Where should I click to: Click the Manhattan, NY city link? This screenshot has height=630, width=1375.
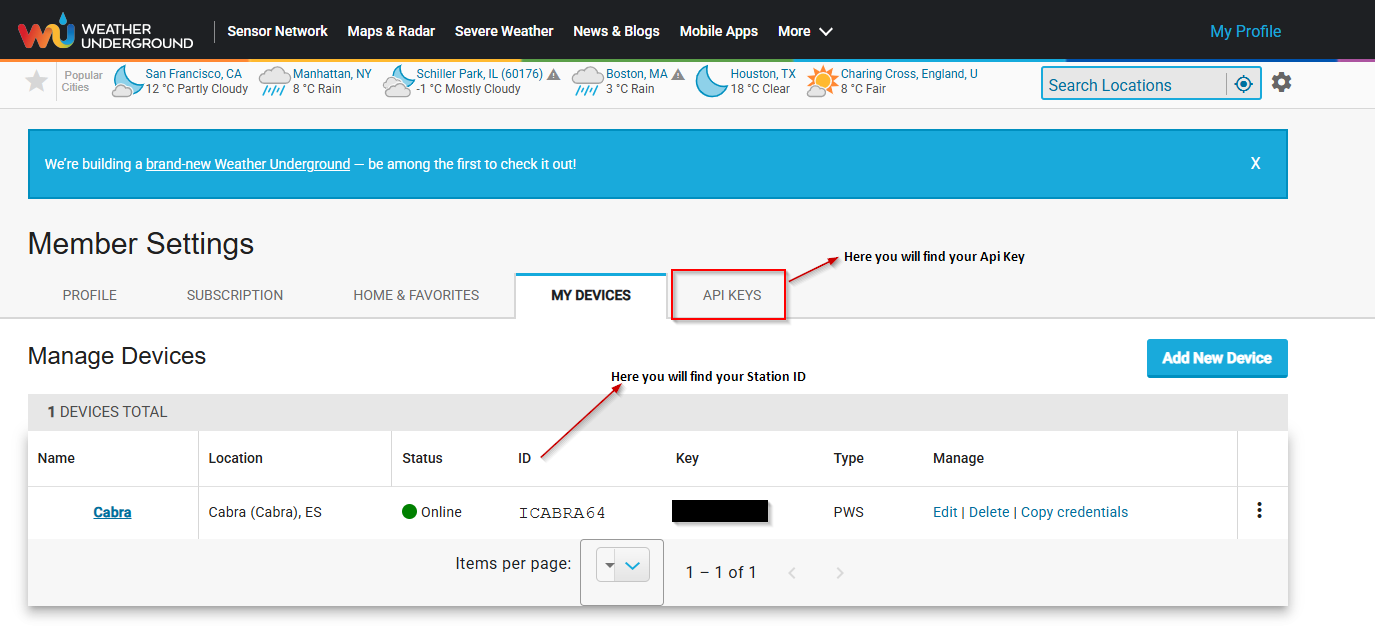coord(332,74)
